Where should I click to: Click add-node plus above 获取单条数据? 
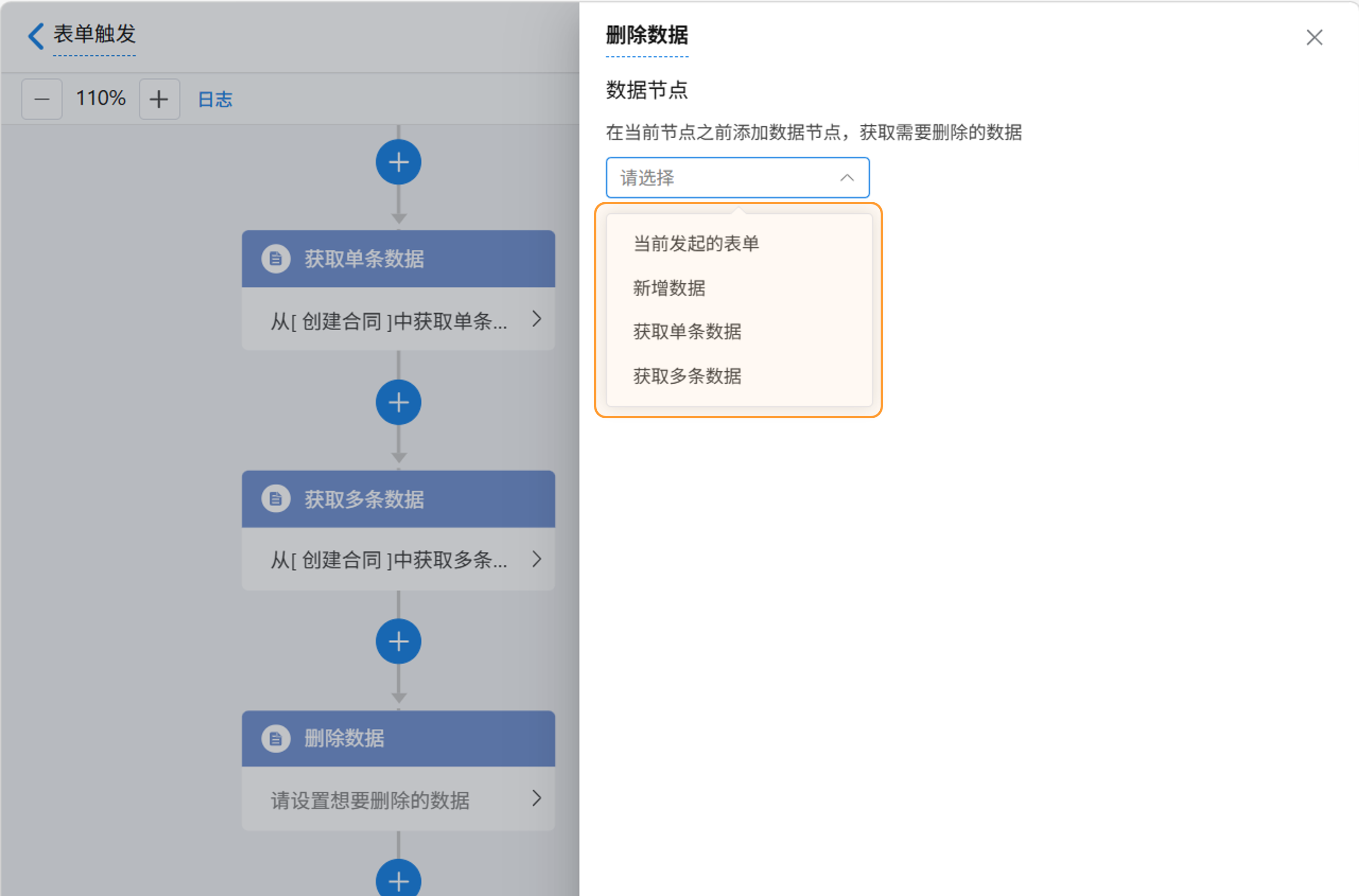click(x=398, y=162)
